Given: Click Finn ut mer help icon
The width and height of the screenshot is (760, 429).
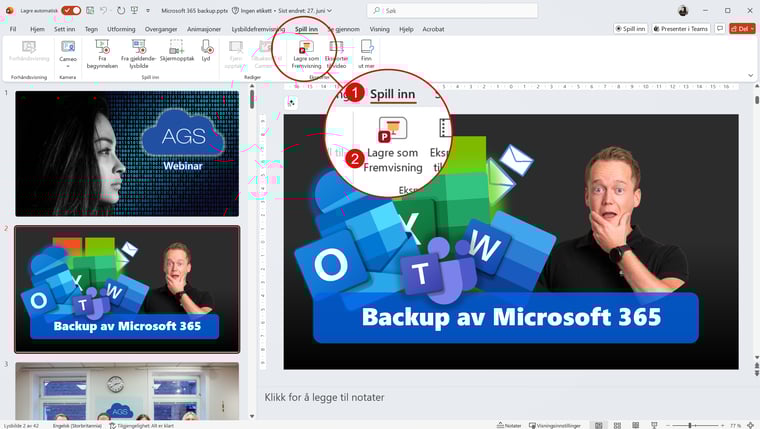Looking at the screenshot, I should [x=366, y=54].
